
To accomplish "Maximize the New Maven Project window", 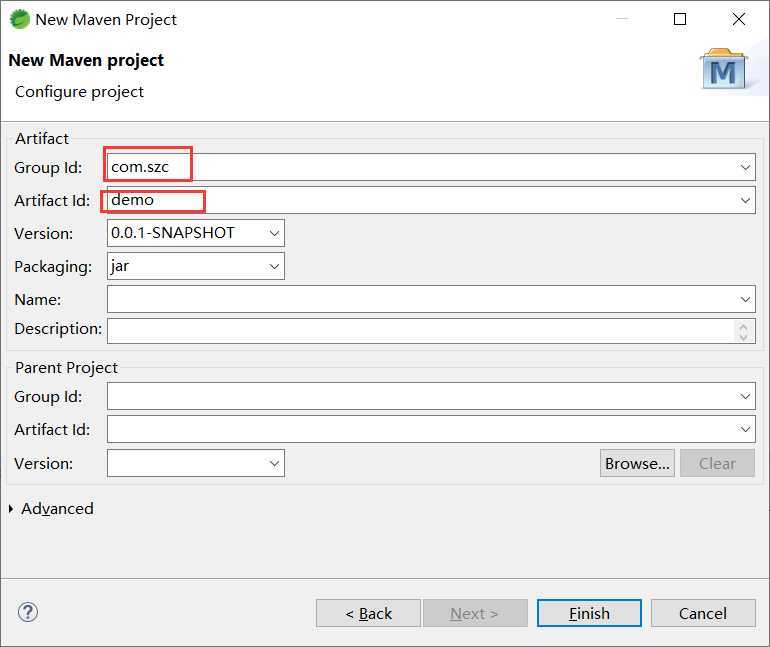I will (x=680, y=19).
